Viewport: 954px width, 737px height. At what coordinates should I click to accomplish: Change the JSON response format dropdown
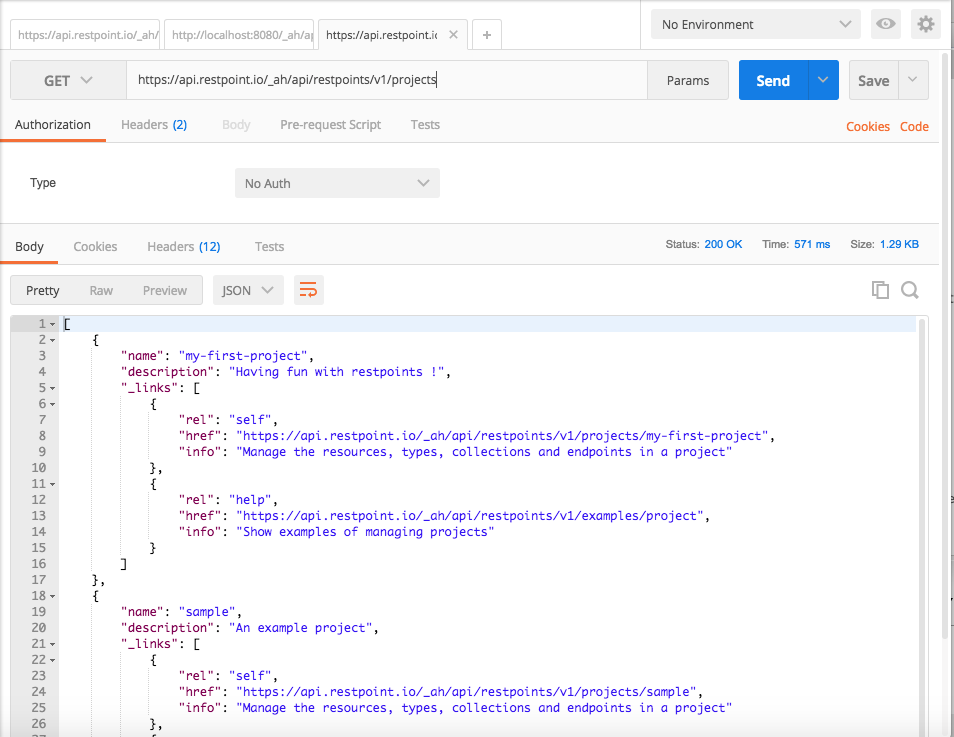[x=248, y=290]
